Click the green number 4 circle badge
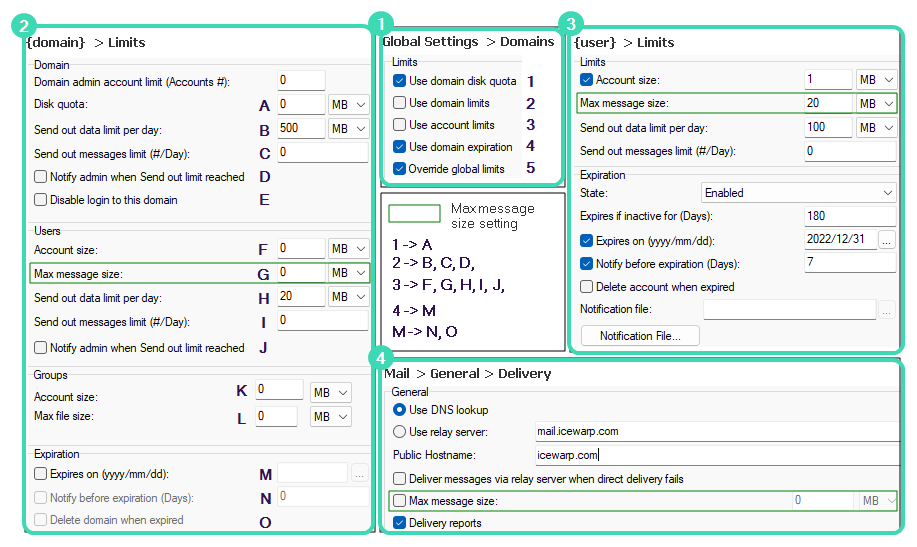 378,357
